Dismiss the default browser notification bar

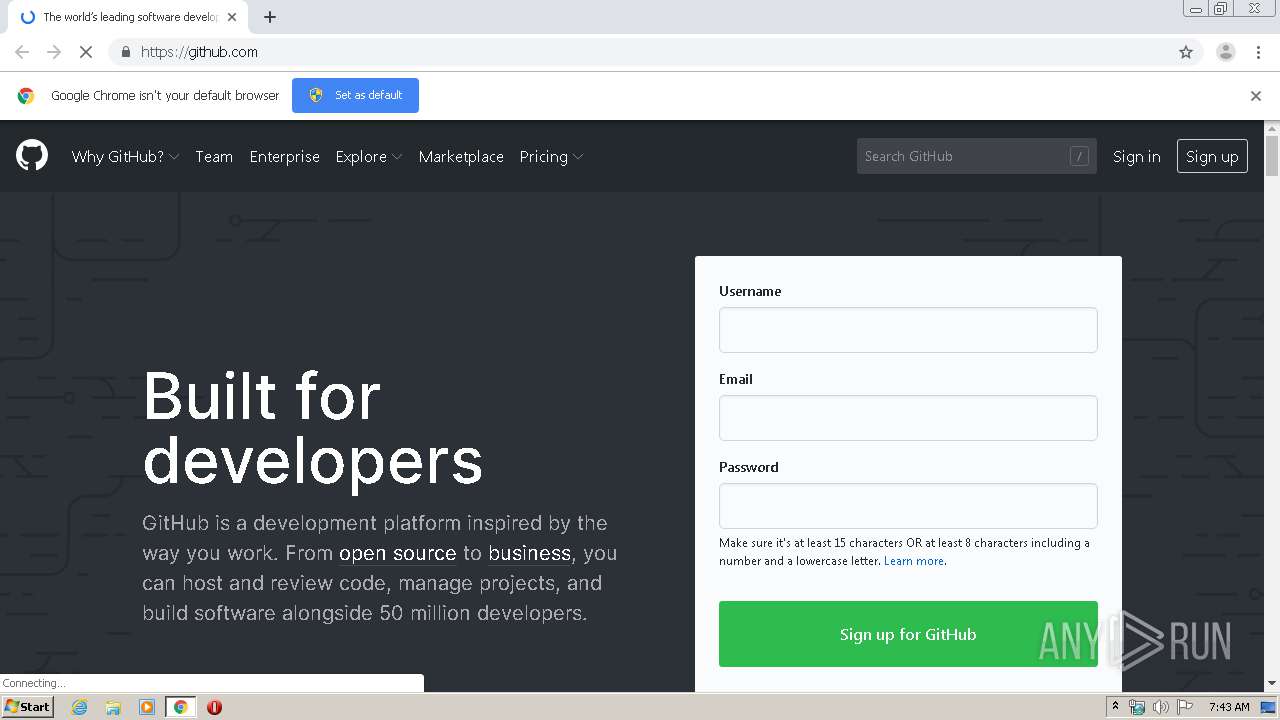(x=1256, y=96)
